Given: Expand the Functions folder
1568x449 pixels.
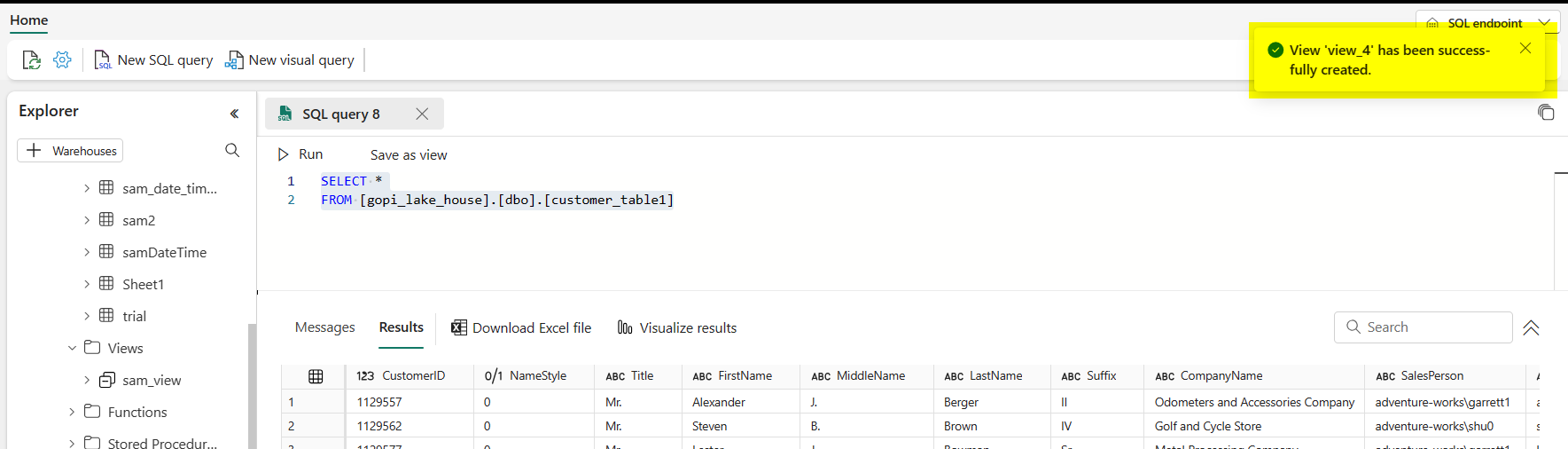Looking at the screenshot, I should pyautogui.click(x=73, y=412).
